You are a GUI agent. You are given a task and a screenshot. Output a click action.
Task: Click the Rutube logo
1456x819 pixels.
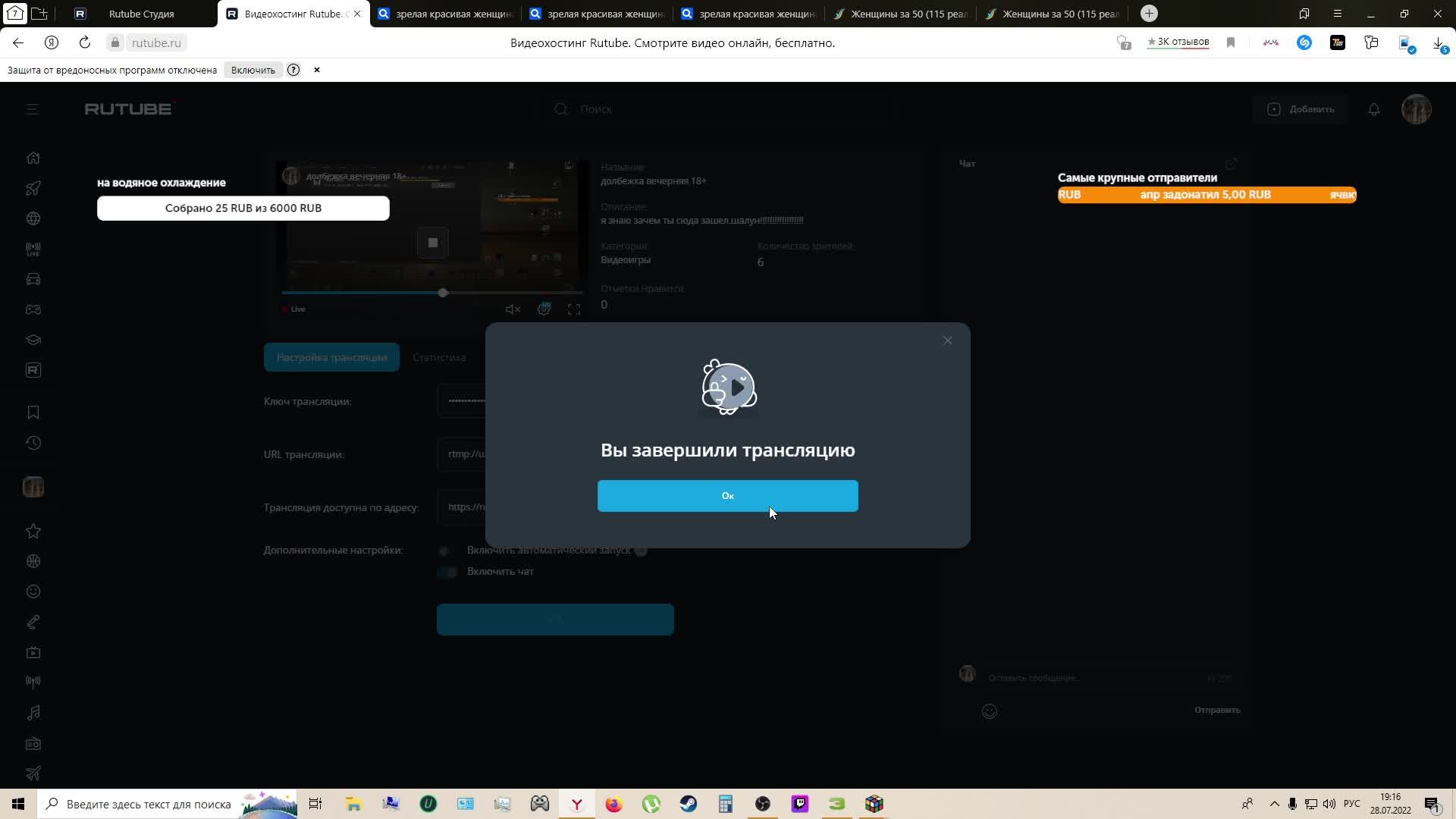tap(128, 109)
